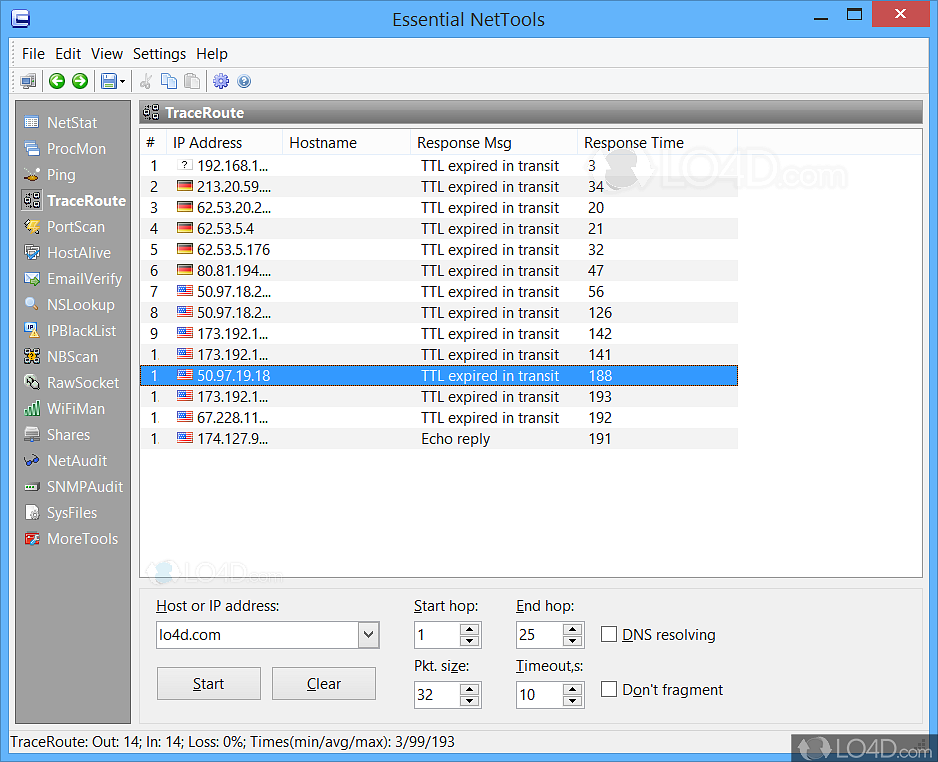This screenshot has width=938, height=762.
Task: Click the Help question mark toolbar icon
Action: pyautogui.click(x=244, y=81)
